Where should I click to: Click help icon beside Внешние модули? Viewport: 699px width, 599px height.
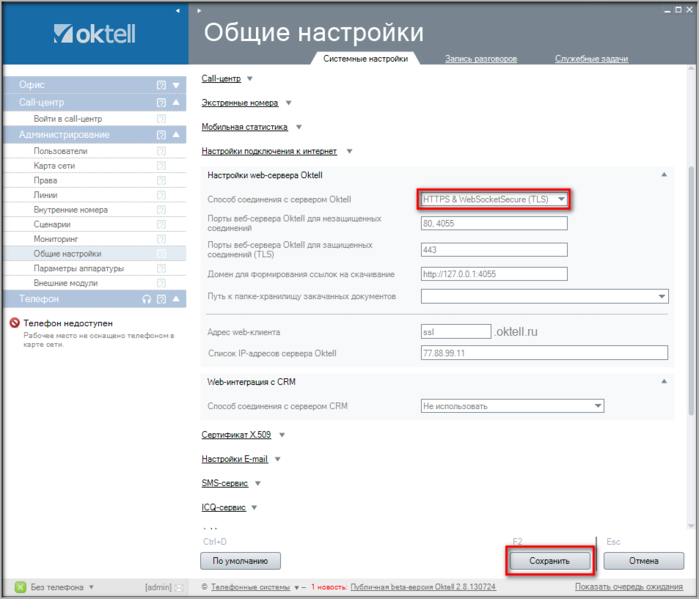pos(161,283)
